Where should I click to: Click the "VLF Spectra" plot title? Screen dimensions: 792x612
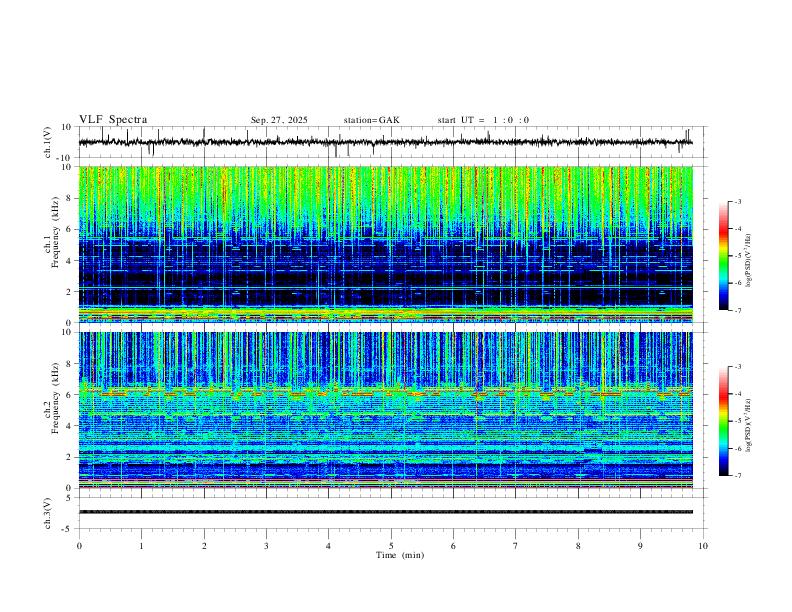pyautogui.click(x=113, y=120)
